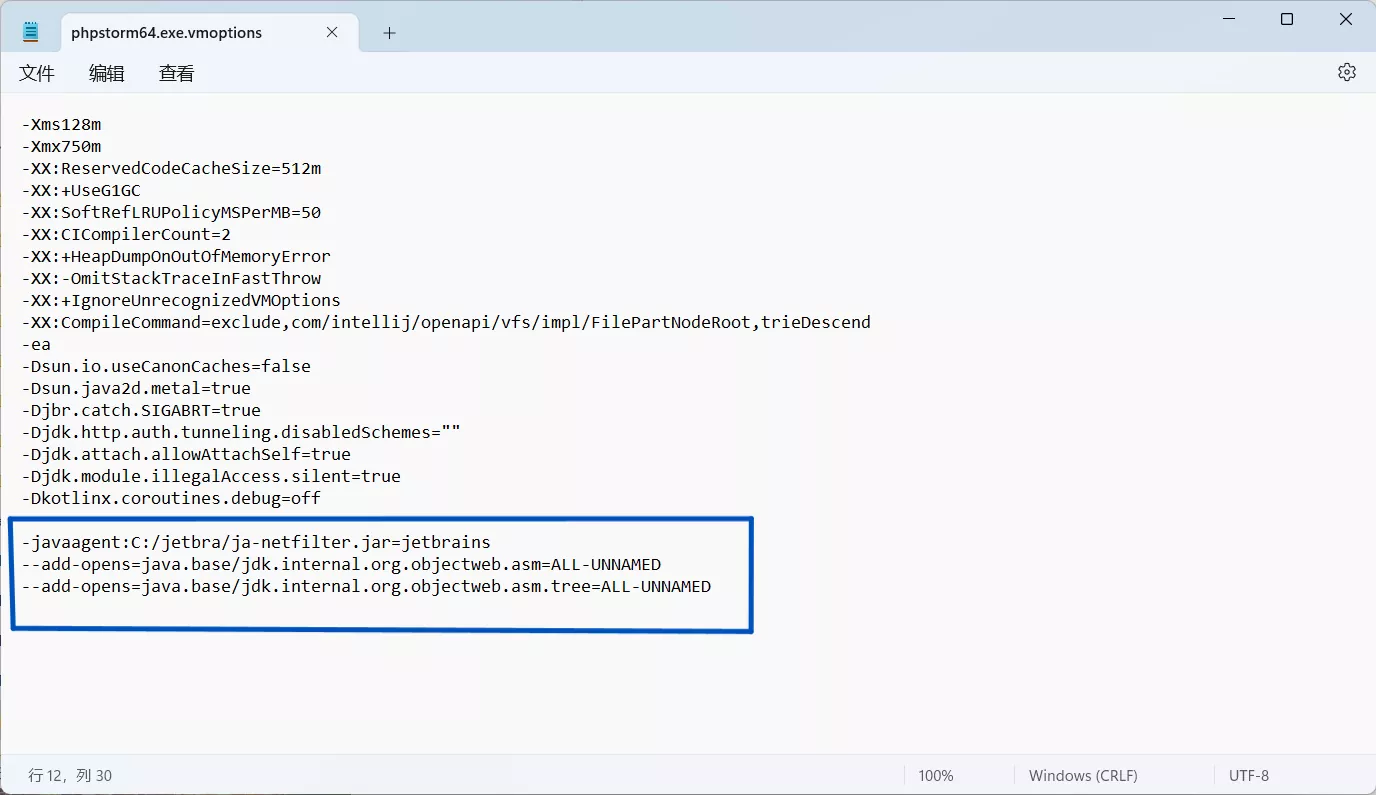Click the HeapDumpOnOutOfMemoryError line
Viewport: 1376px width, 795px height.
tap(176, 257)
